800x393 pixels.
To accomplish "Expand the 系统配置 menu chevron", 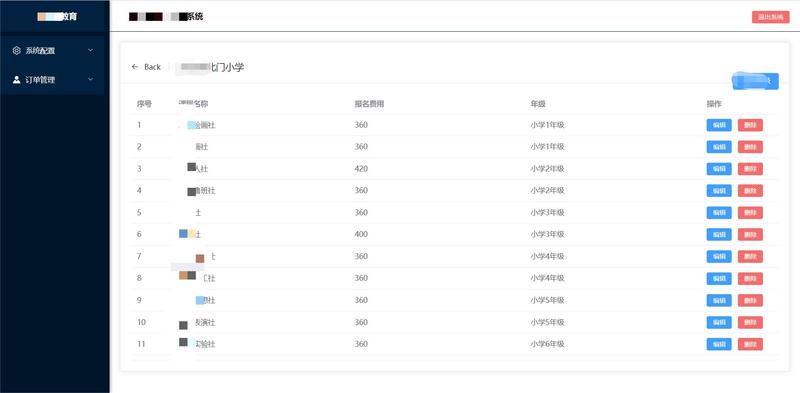I will point(91,51).
